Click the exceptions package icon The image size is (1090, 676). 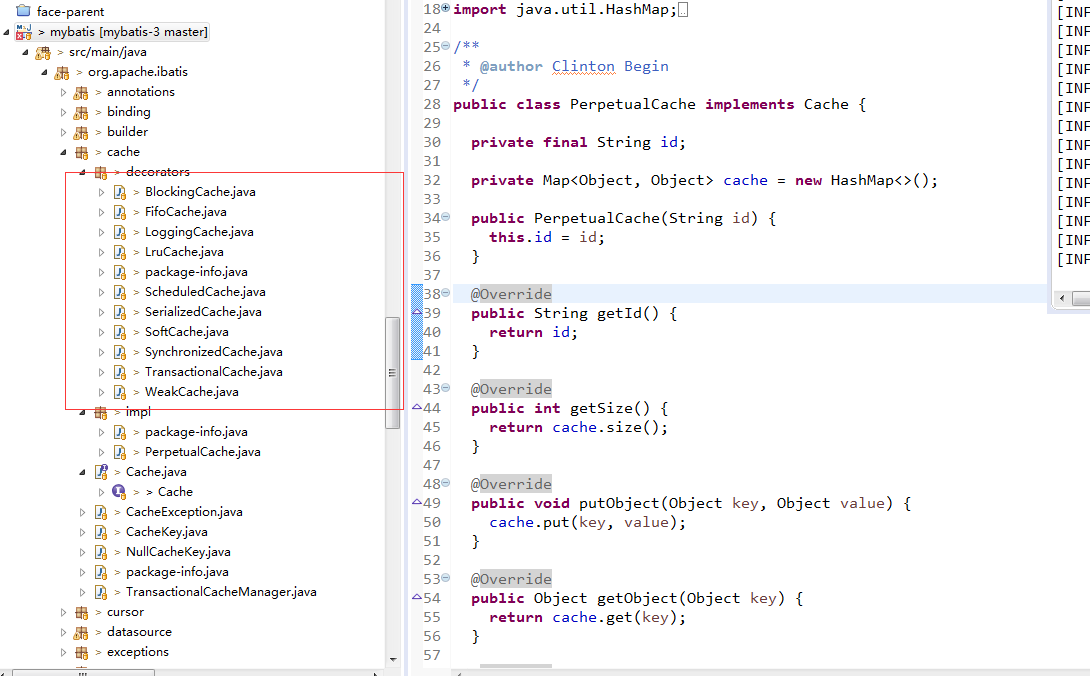(x=81, y=652)
